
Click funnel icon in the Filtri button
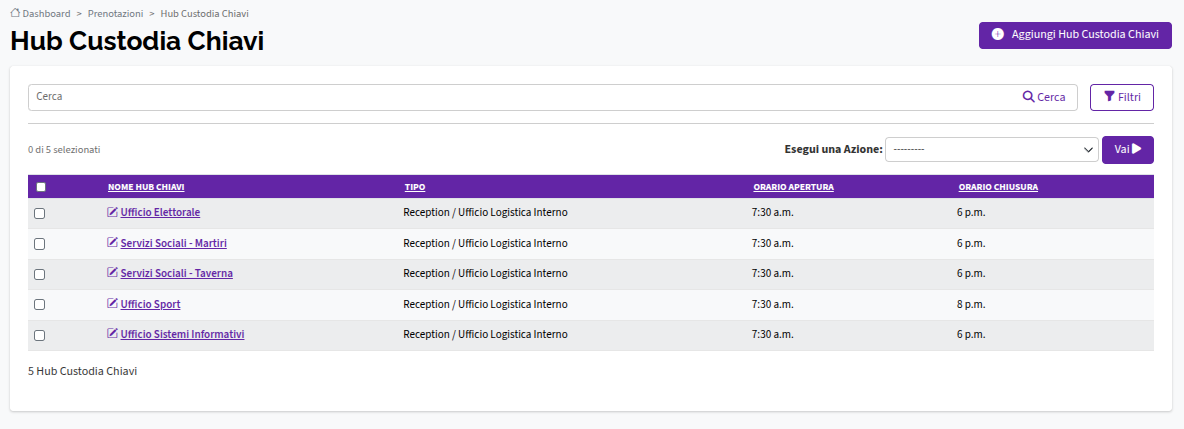click(x=1109, y=97)
